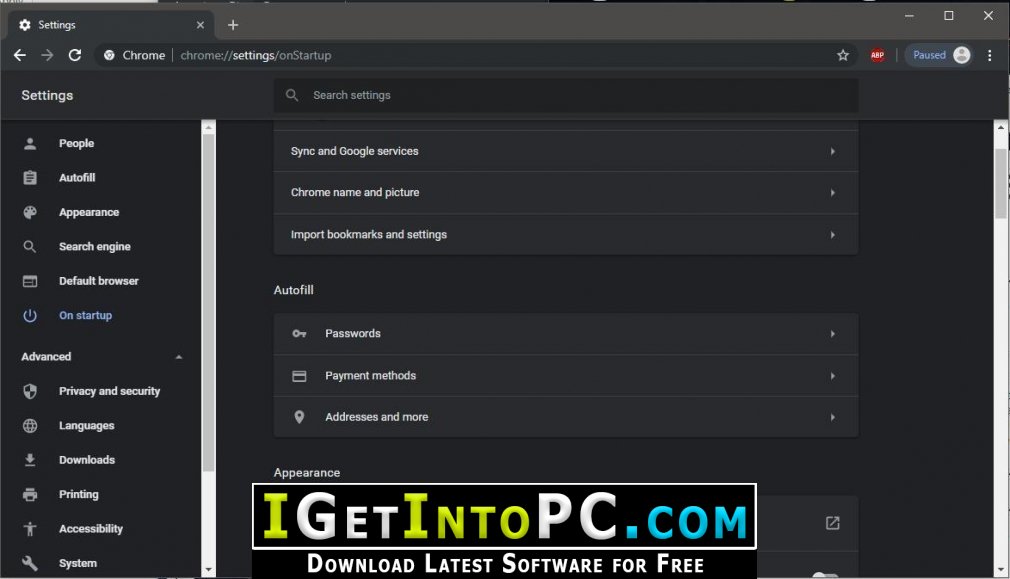Collapse the Advanced section in sidebar
1010x579 pixels.
(179, 357)
